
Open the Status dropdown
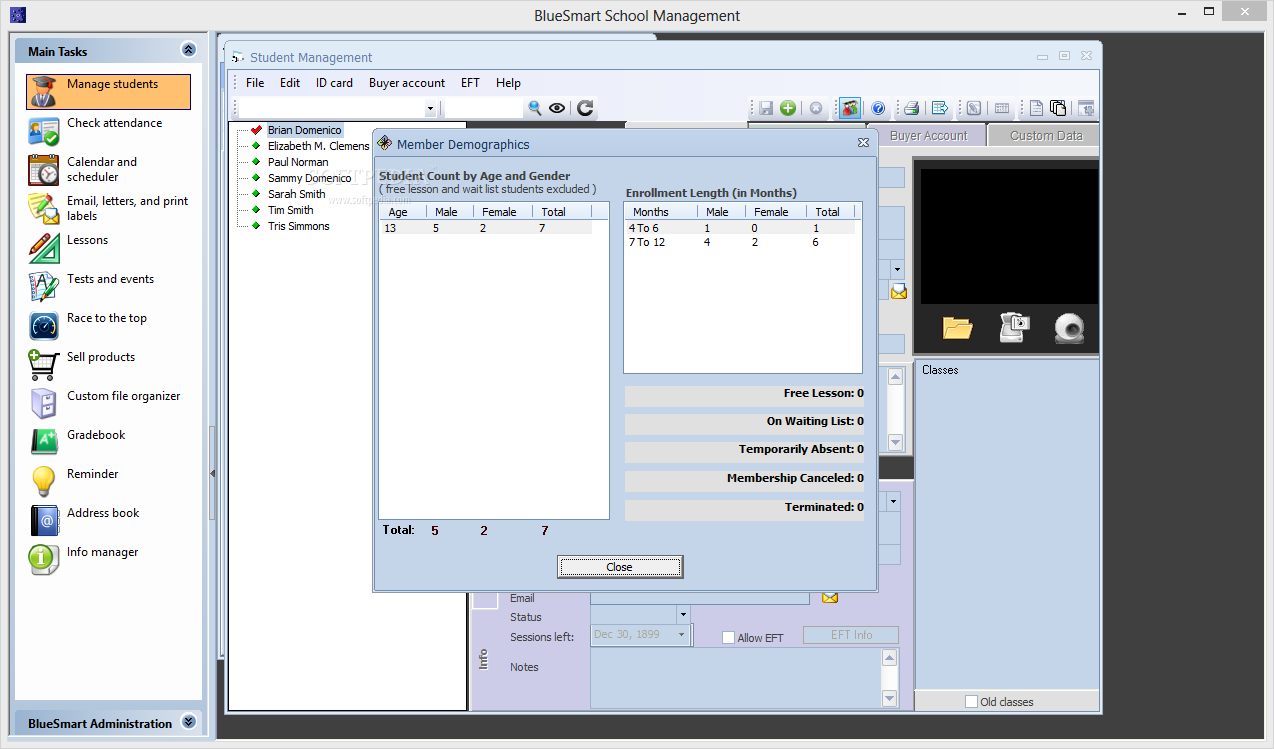point(683,614)
